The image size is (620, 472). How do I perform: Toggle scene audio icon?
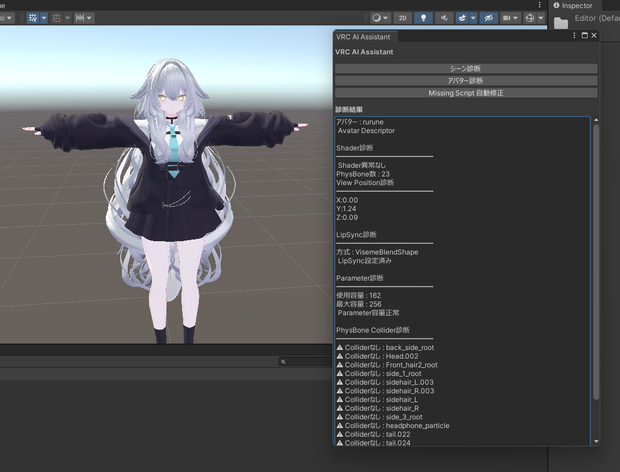[444, 18]
